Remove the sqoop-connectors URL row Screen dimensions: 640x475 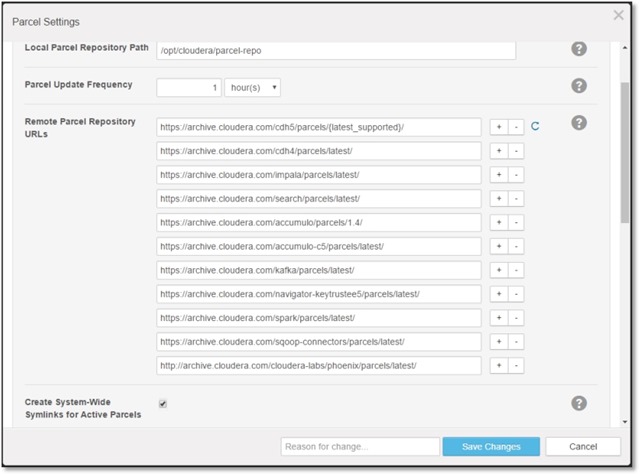[516, 342]
